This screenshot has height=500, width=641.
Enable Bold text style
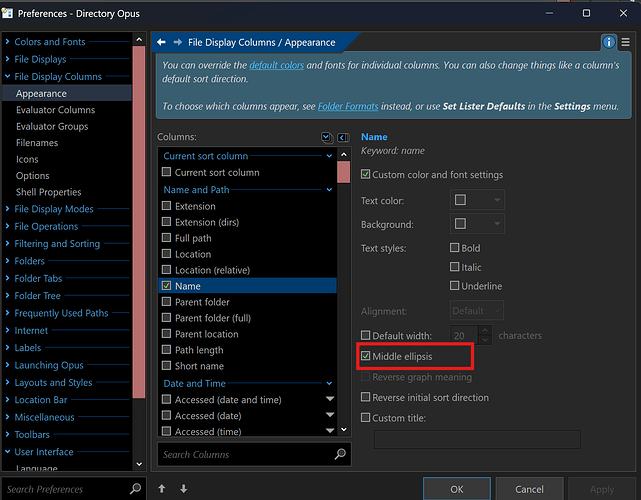pyautogui.click(x=454, y=247)
